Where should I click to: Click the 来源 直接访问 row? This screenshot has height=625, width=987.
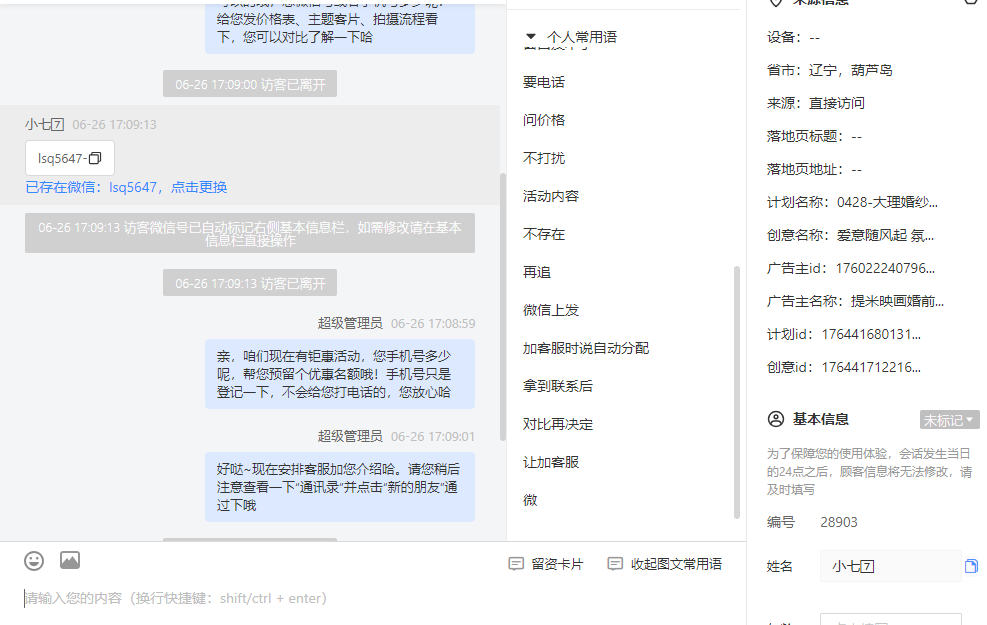[x=816, y=103]
